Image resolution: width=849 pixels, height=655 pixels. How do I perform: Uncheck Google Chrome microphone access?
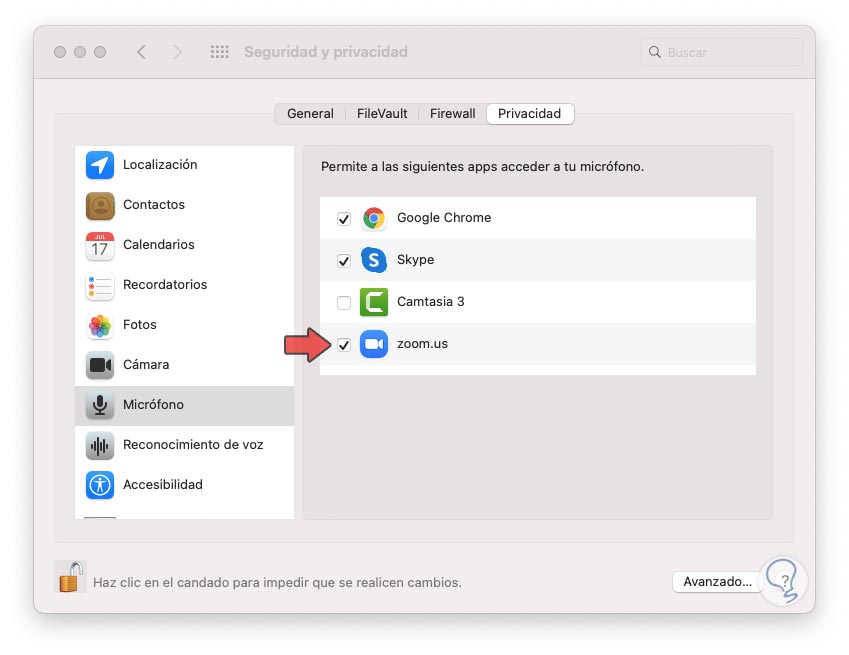344,219
